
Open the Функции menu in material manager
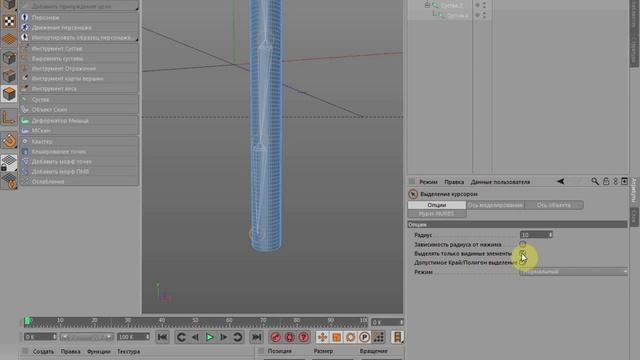(x=98, y=351)
